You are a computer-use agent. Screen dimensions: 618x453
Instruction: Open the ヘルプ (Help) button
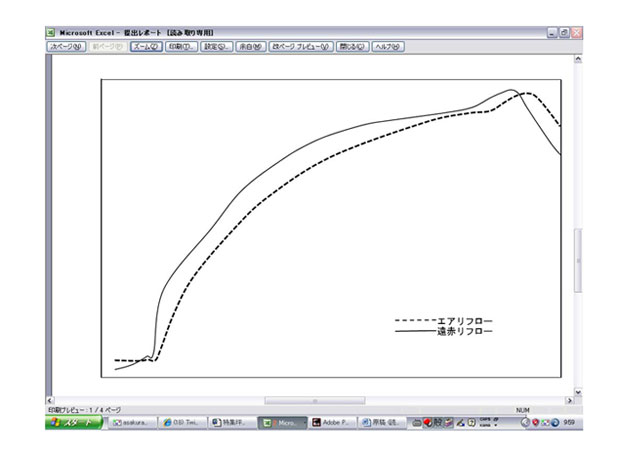tap(387, 46)
